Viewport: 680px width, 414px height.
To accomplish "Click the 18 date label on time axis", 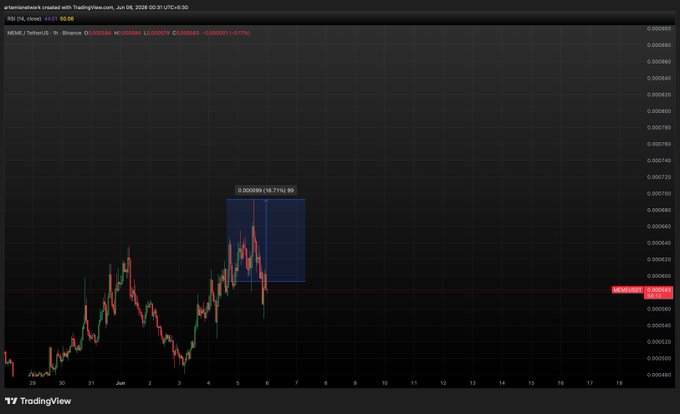I will (x=619, y=383).
